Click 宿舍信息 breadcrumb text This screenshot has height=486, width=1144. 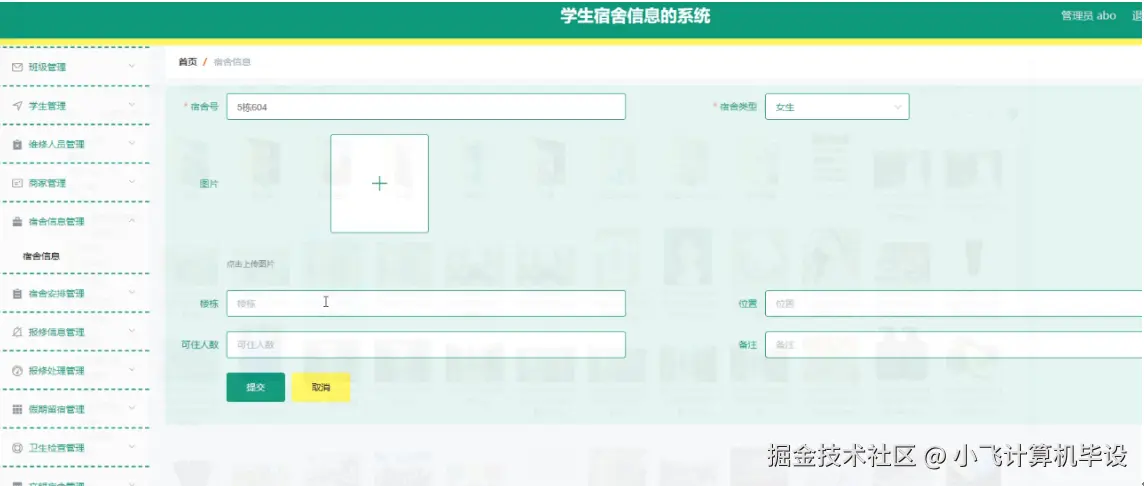[232, 62]
